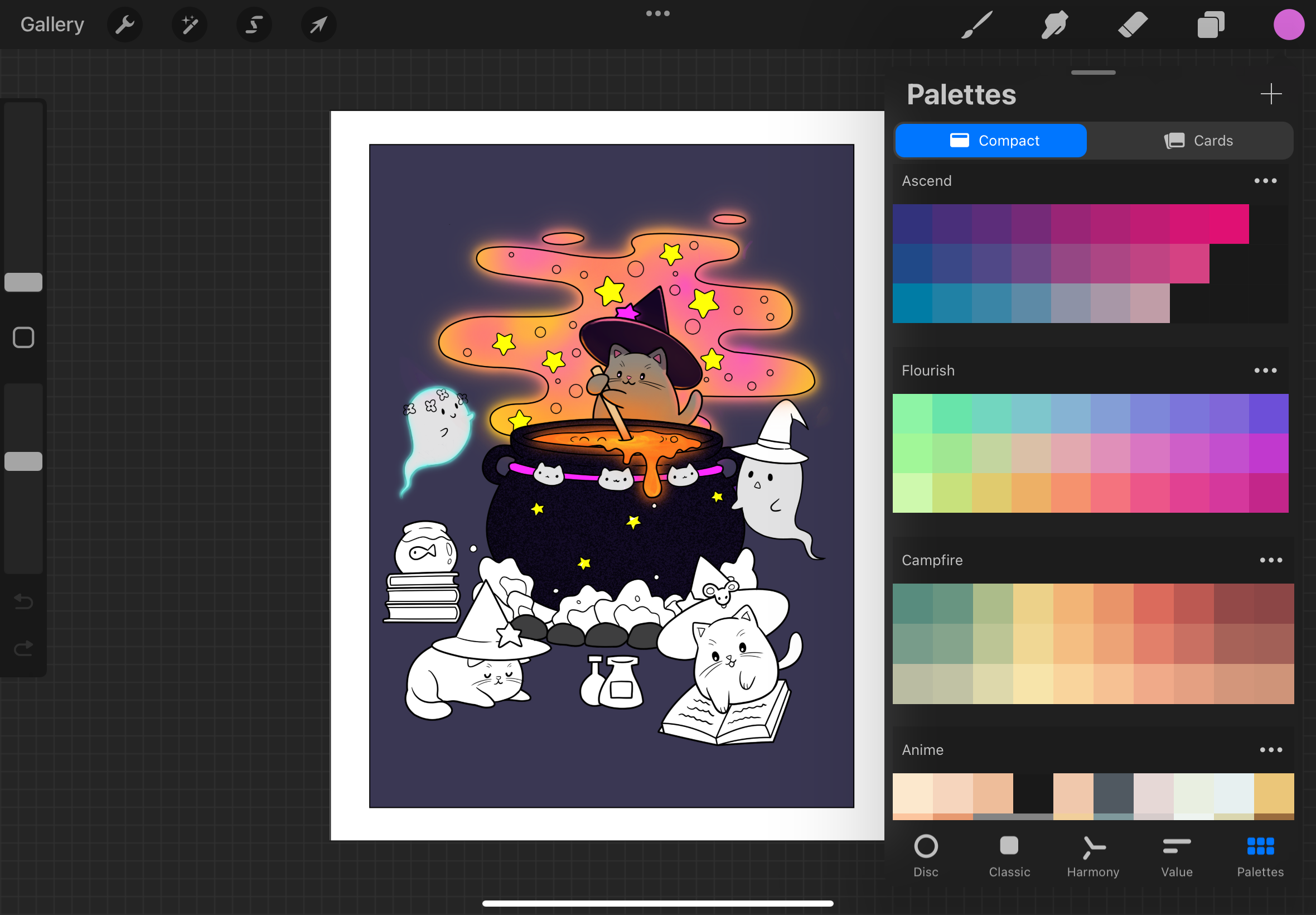Select the Paint brush tool
This screenshot has height=915, width=1316.
point(976,25)
